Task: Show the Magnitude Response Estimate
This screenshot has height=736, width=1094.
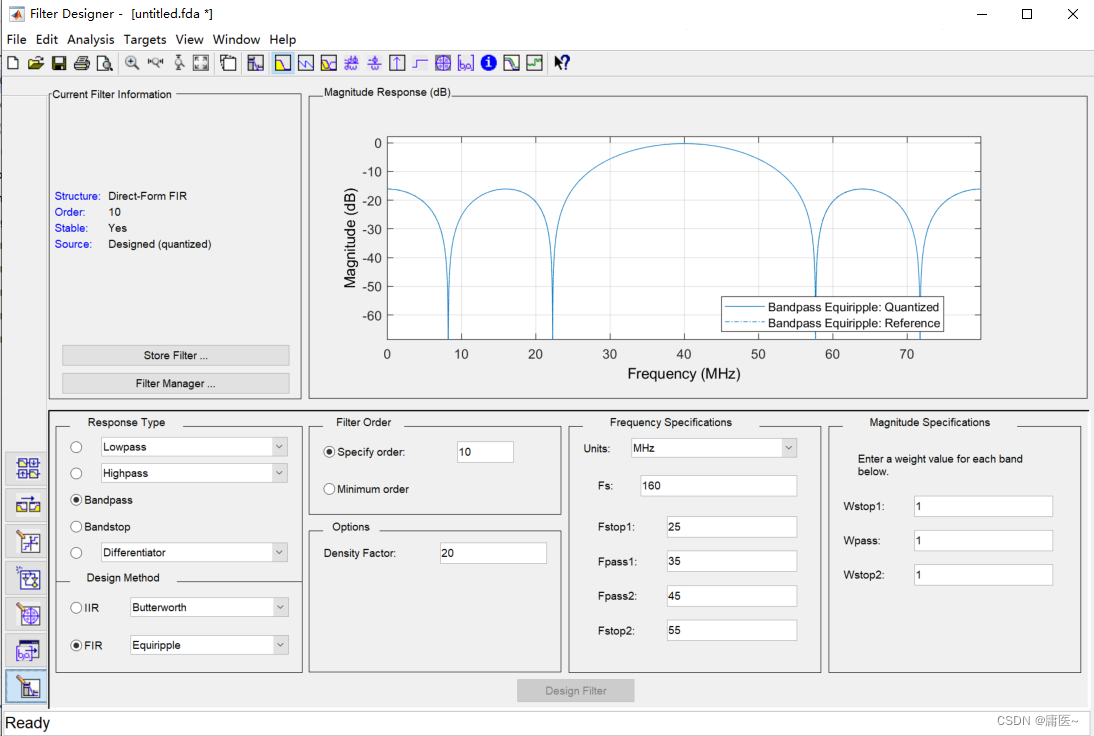Action: [x=511, y=63]
